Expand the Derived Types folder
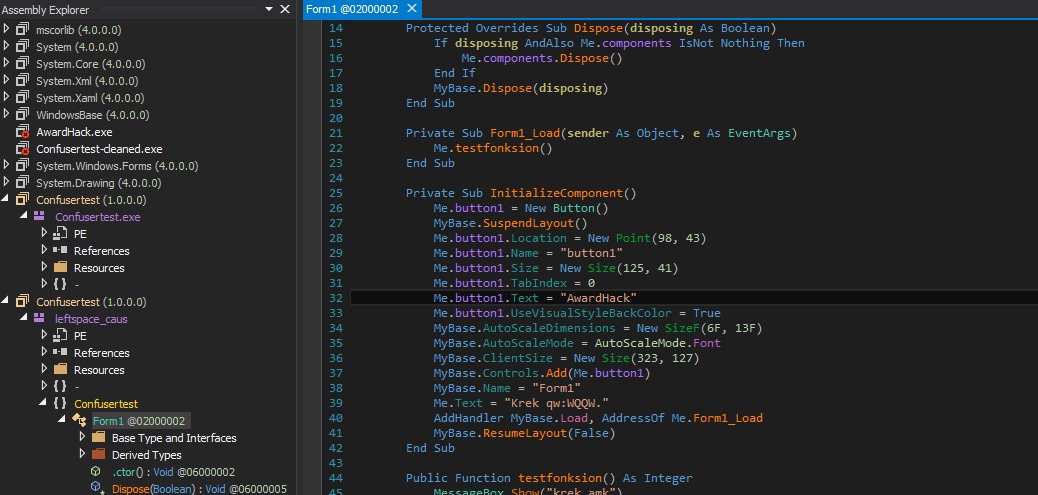This screenshot has width=1038, height=495. coord(82,455)
